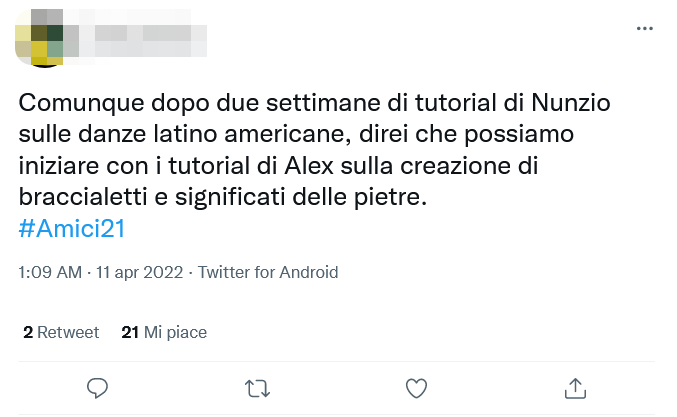Click the reply speech bubble icon
677x417 pixels.
(x=97, y=387)
